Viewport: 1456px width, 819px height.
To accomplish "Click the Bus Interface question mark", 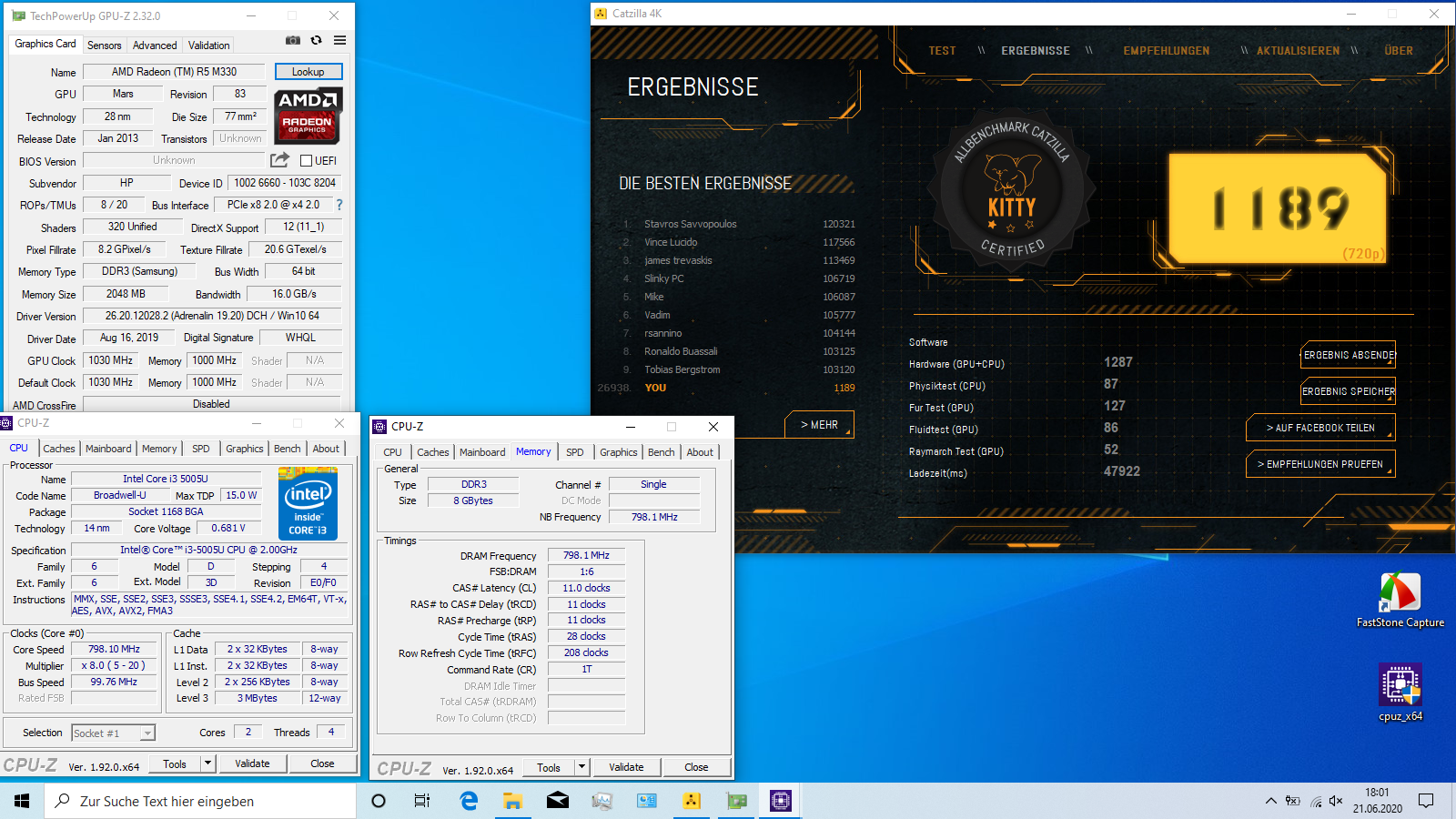I will tap(339, 205).
